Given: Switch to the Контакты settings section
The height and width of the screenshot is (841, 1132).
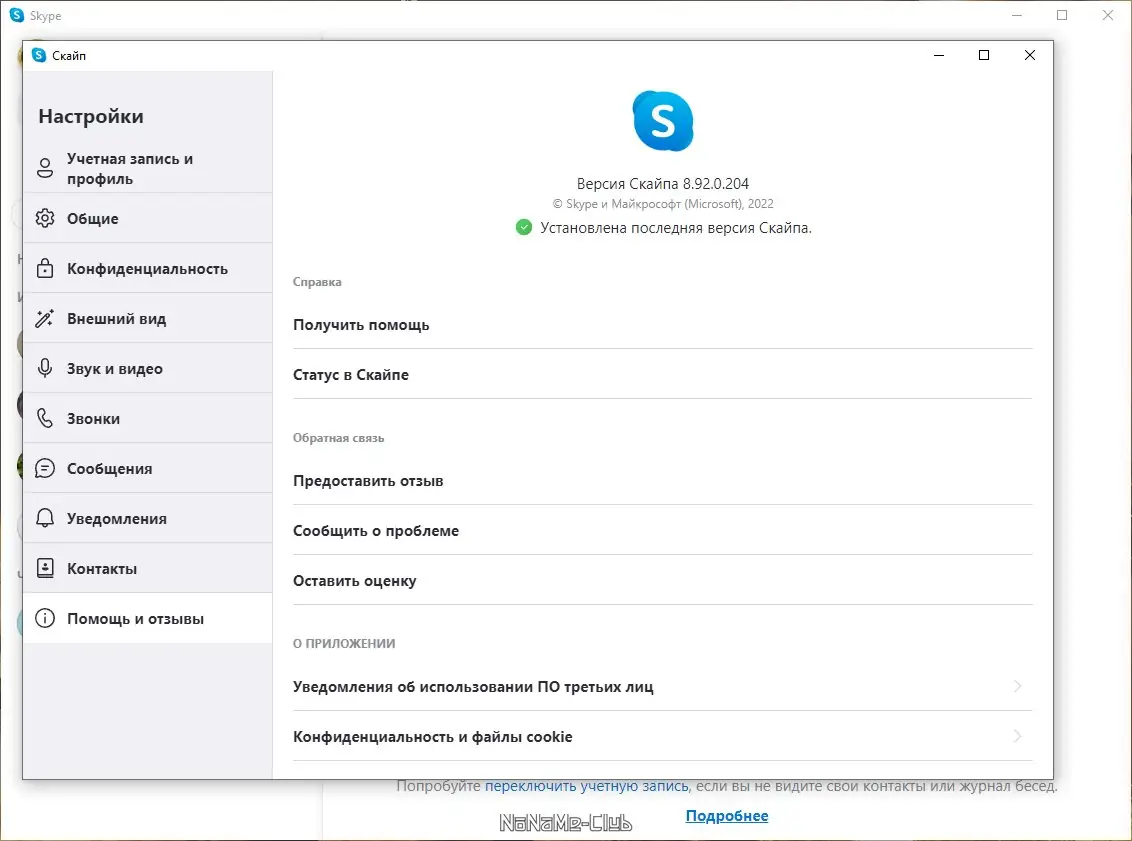Looking at the screenshot, I should [148, 568].
